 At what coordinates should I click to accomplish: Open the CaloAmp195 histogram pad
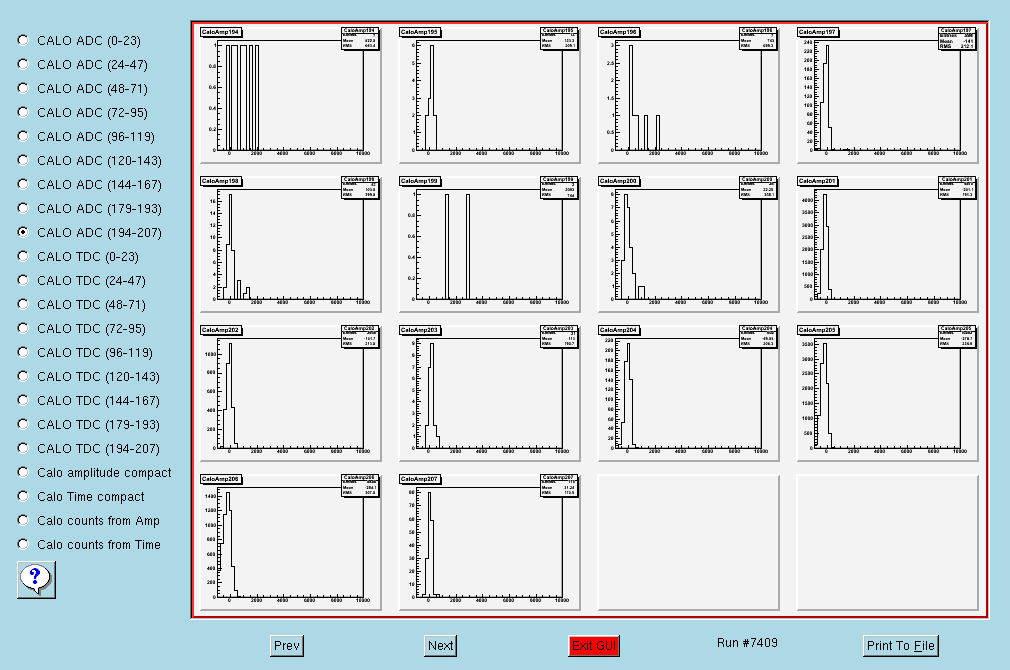(490, 95)
